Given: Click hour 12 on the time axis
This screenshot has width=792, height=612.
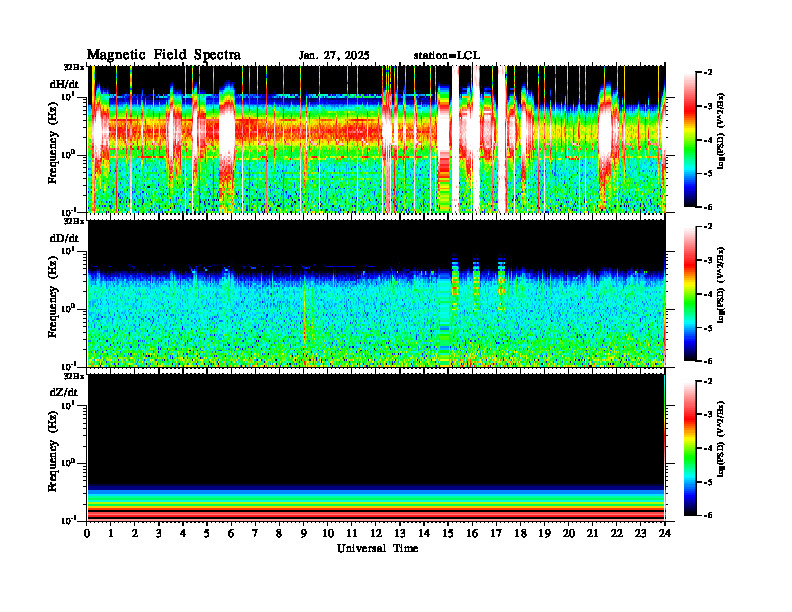Looking at the screenshot, I should pyautogui.click(x=376, y=533).
